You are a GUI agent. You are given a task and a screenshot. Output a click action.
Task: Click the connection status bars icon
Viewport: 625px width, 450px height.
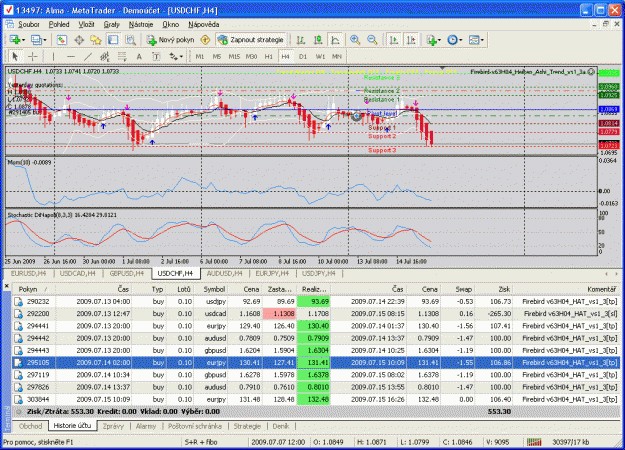534,442
